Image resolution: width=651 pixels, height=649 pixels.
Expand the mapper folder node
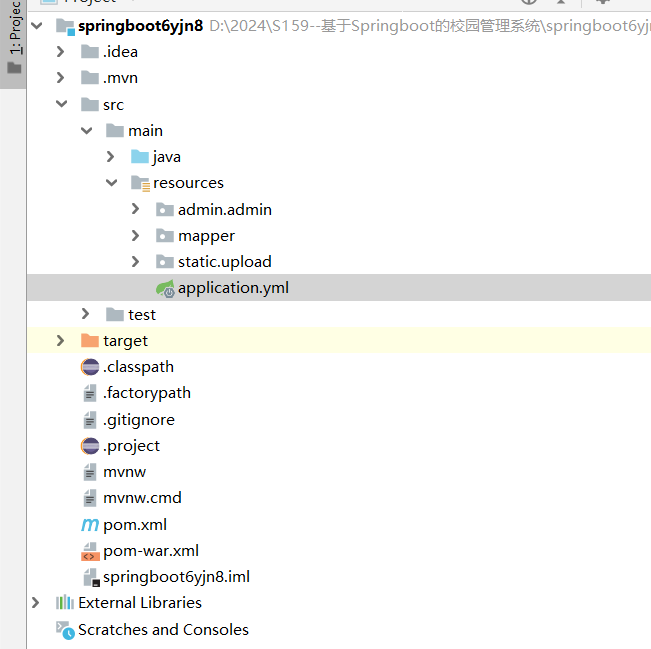136,236
